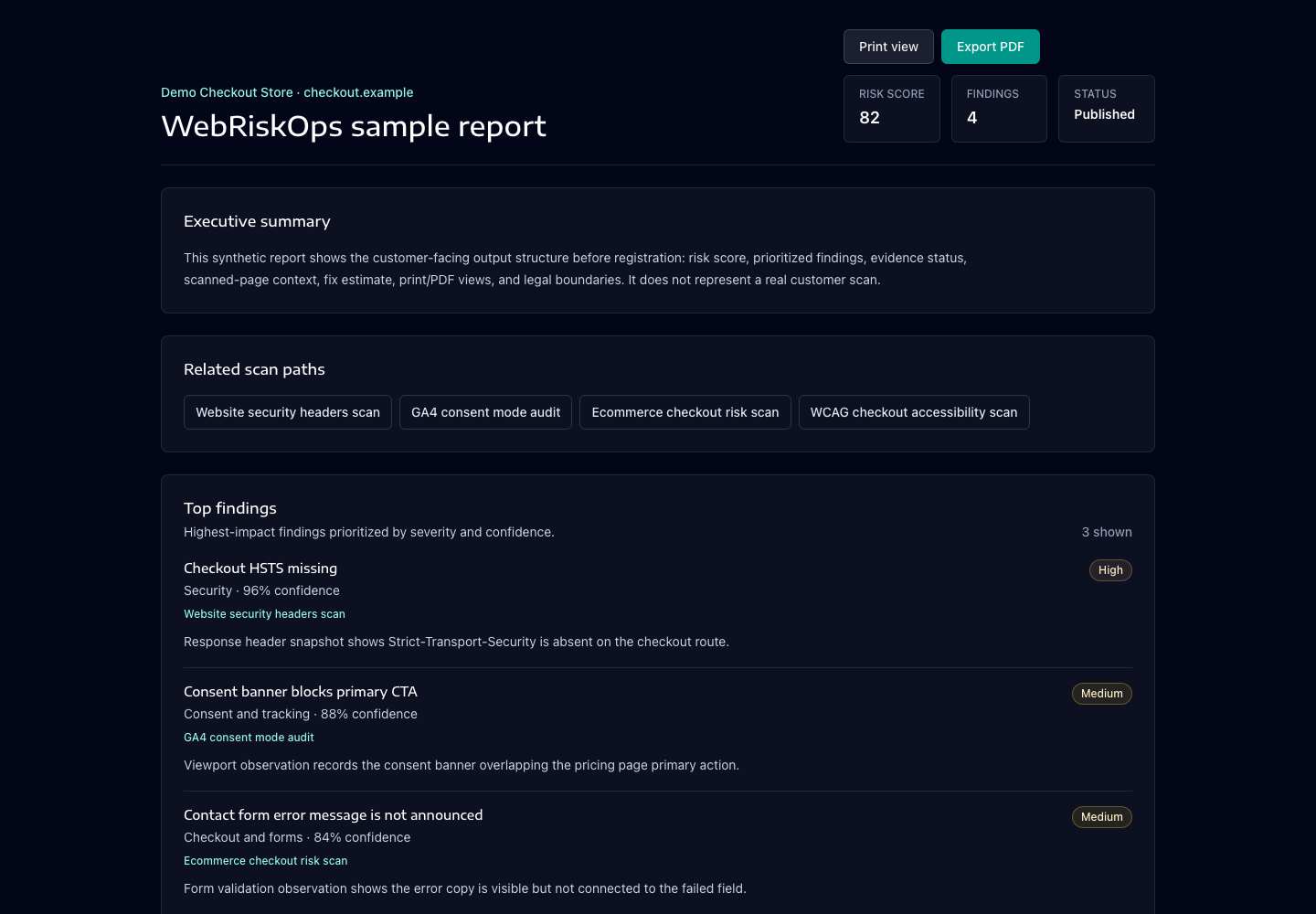This screenshot has height=914, width=1316.
Task: Click the synthetic report summary paragraph
Action: tap(576, 269)
